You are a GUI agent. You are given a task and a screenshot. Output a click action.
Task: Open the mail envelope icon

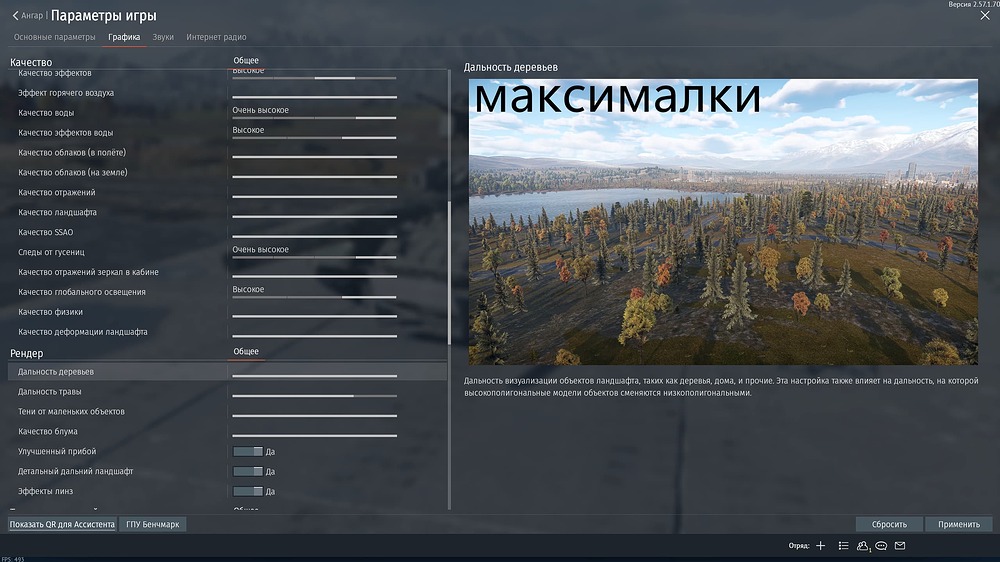(900, 545)
